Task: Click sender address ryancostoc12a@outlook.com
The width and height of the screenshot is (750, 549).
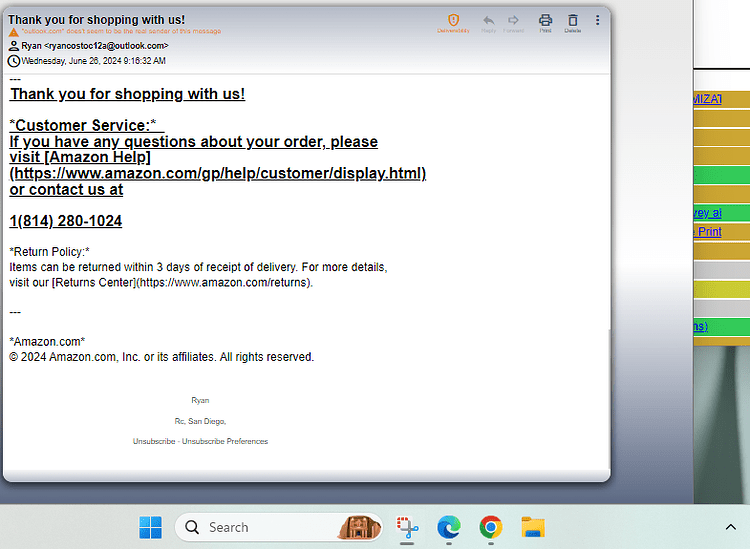Action: pyautogui.click(x=106, y=46)
